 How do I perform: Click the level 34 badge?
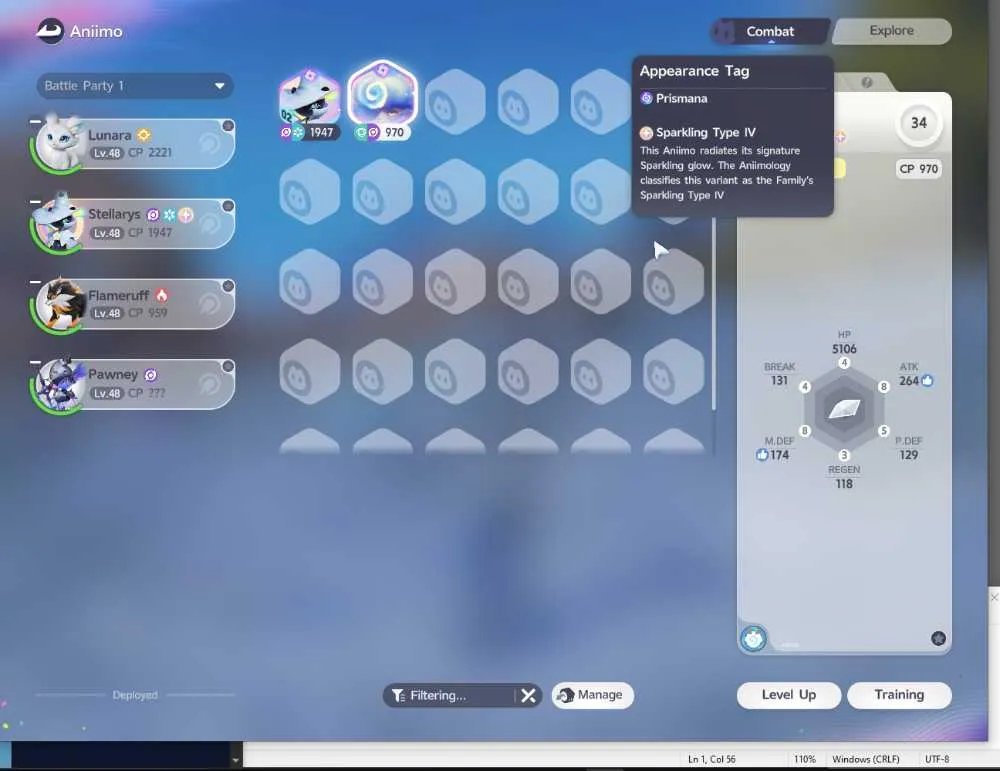[x=918, y=123]
